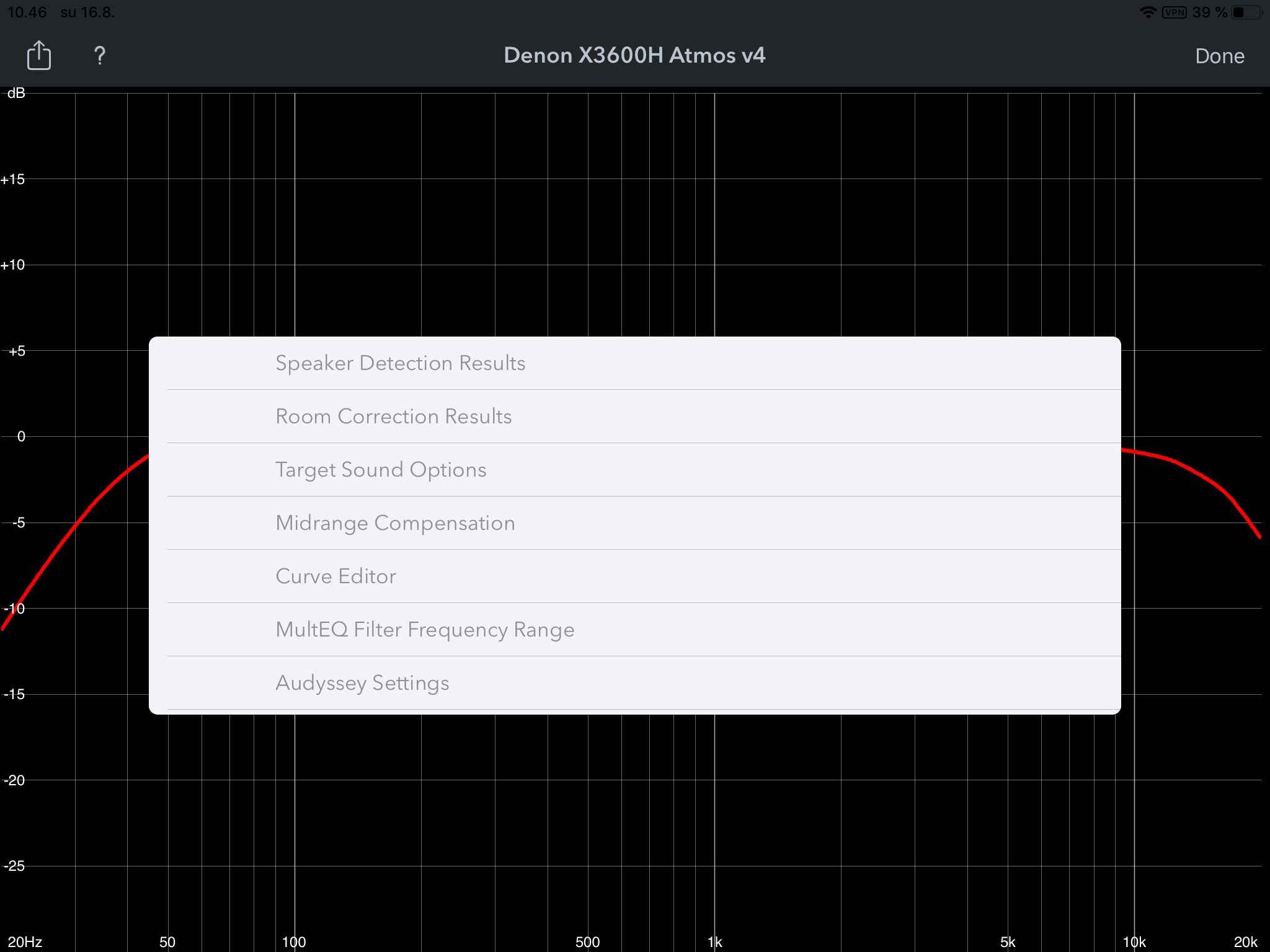Tap the +15 dB axis label
This screenshot has height=952, width=1270.
click(13, 180)
